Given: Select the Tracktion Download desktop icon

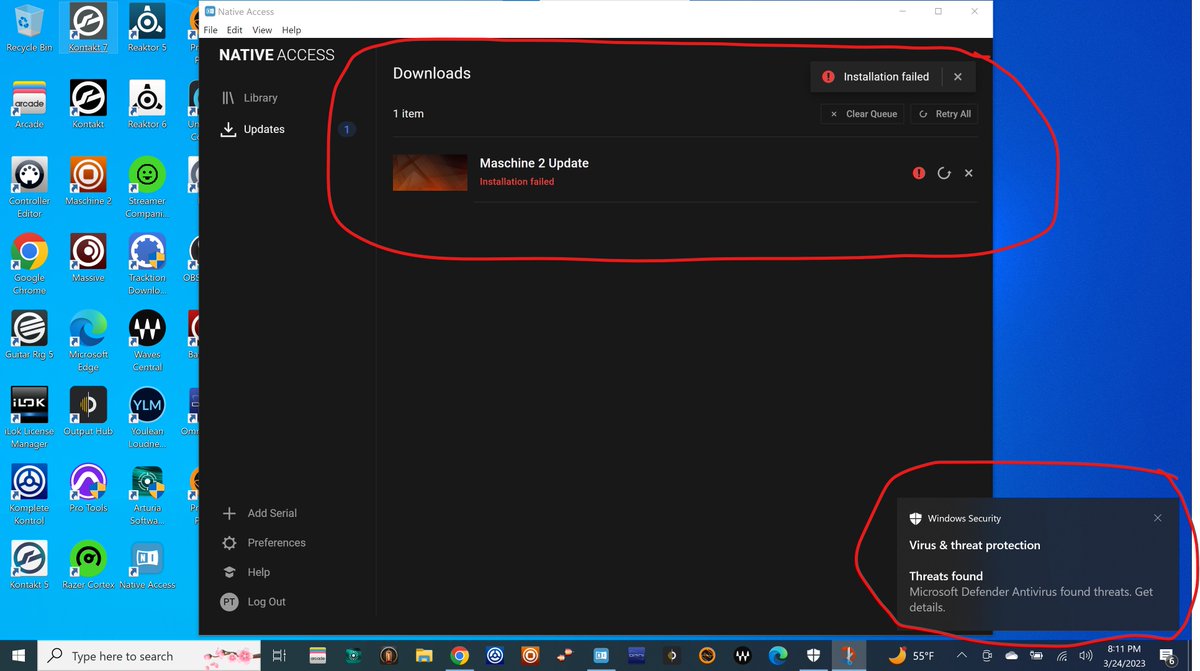Looking at the screenshot, I should (147, 264).
